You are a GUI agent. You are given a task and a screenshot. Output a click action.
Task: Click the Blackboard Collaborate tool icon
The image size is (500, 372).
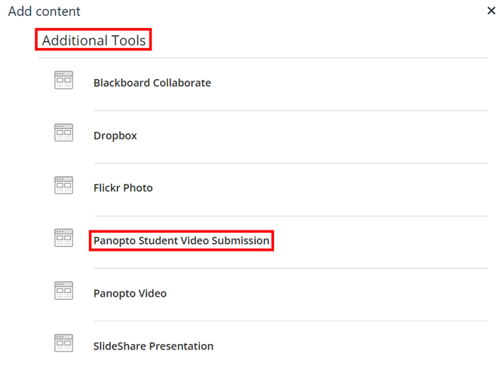click(64, 80)
